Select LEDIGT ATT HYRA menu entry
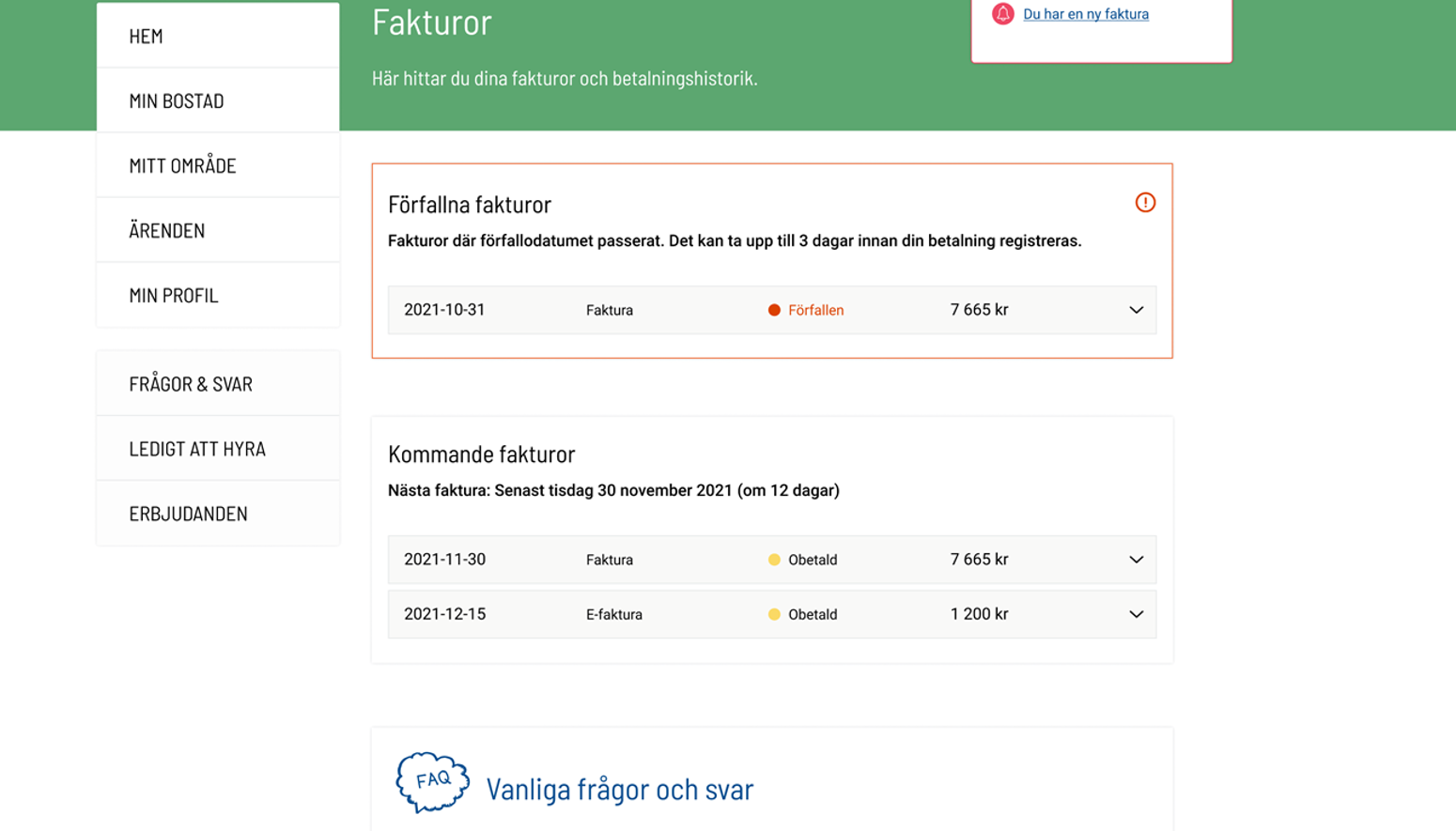 point(197,449)
